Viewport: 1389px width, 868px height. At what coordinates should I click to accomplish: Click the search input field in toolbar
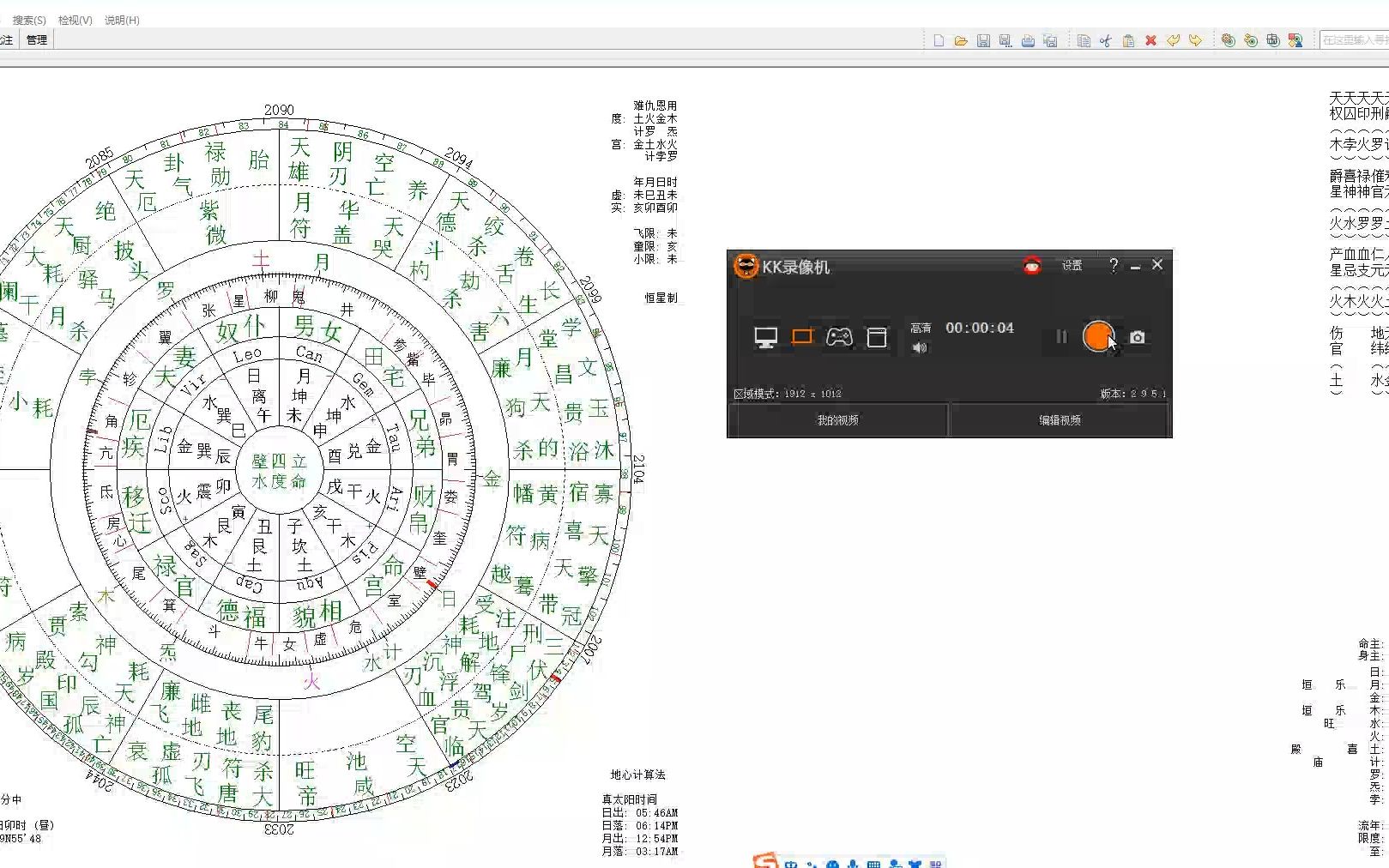tap(1354, 40)
